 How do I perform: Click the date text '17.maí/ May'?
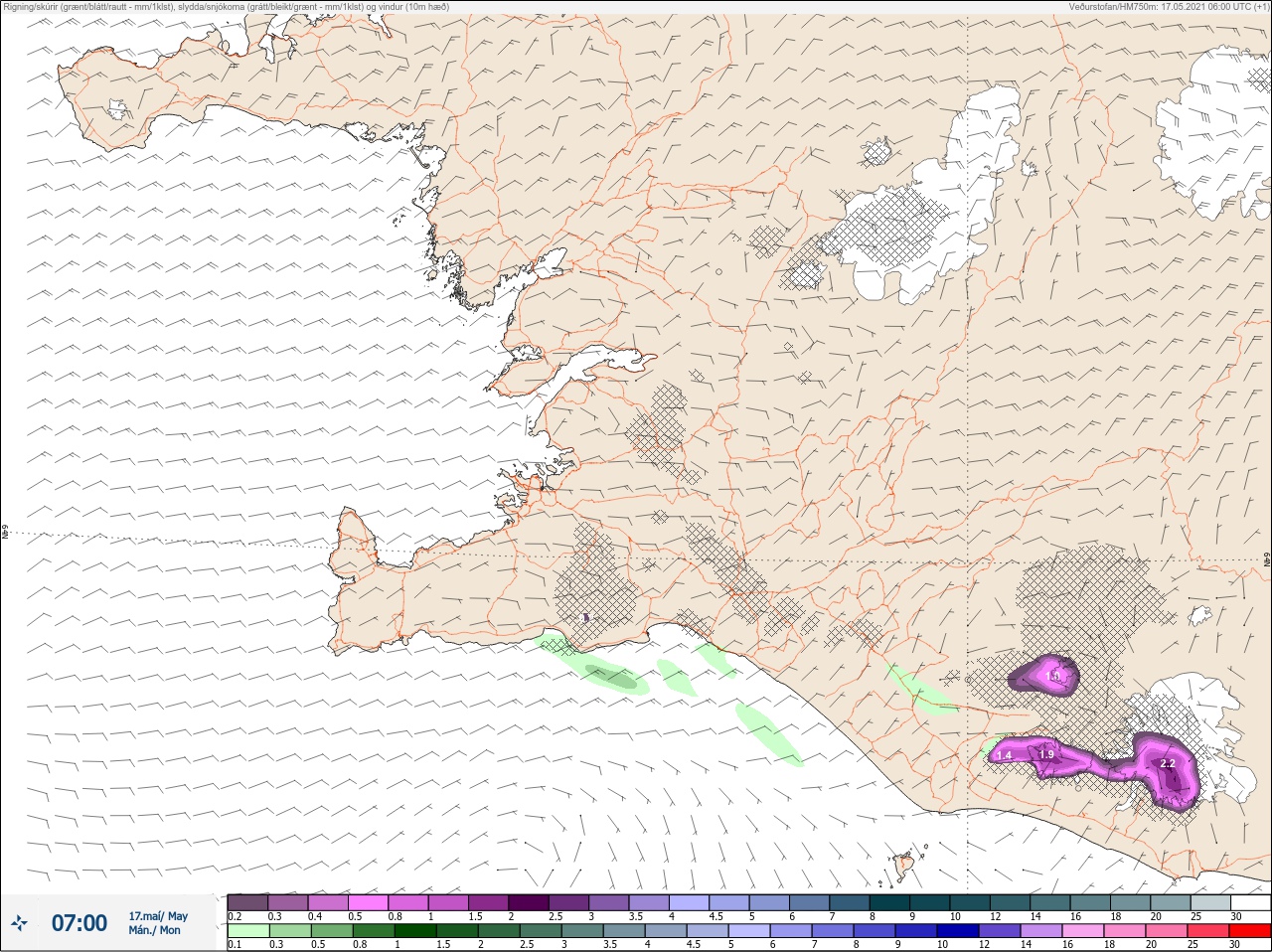[x=158, y=916]
